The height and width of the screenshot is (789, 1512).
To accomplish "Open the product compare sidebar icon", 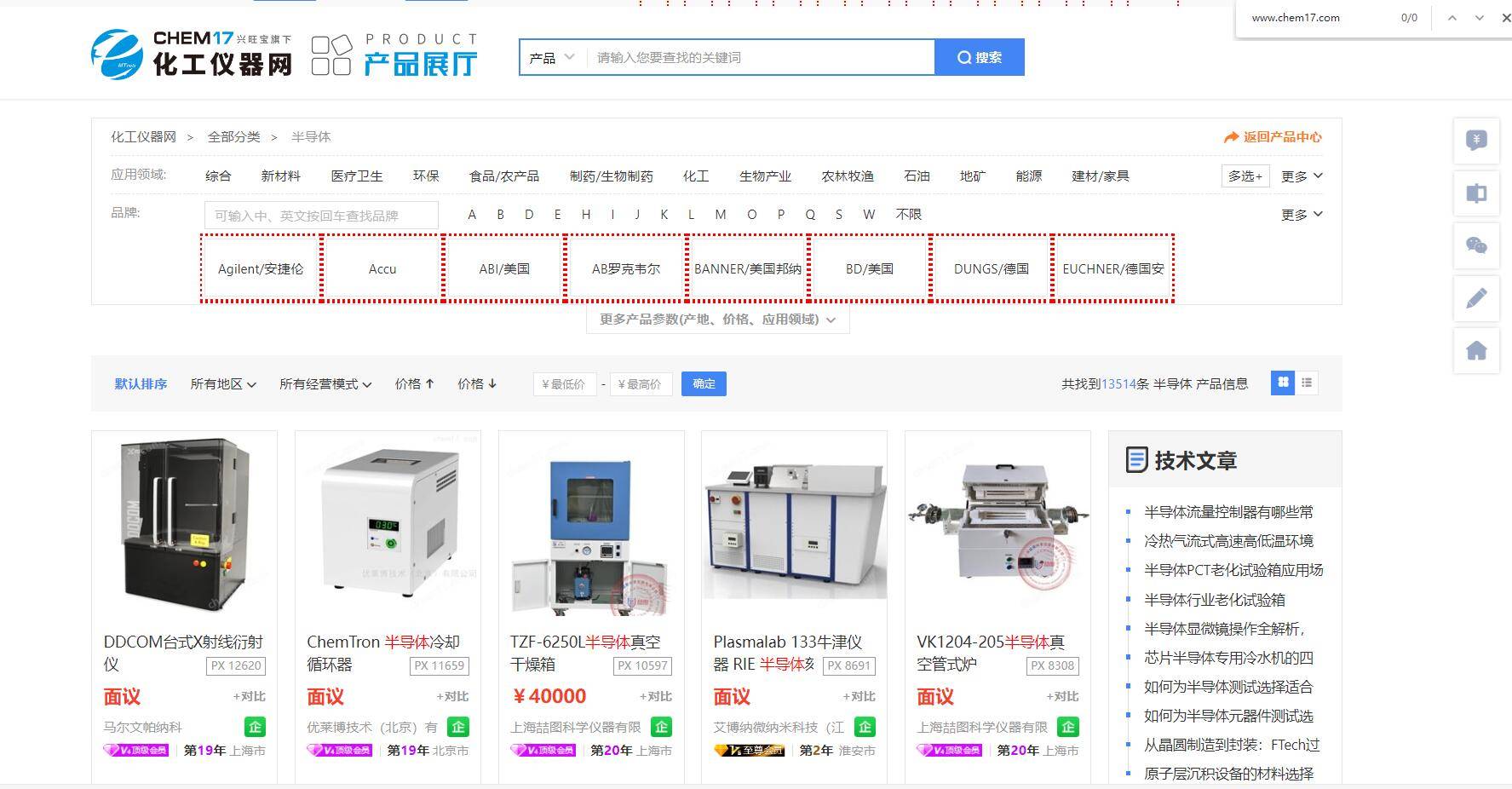I will pyautogui.click(x=1475, y=193).
